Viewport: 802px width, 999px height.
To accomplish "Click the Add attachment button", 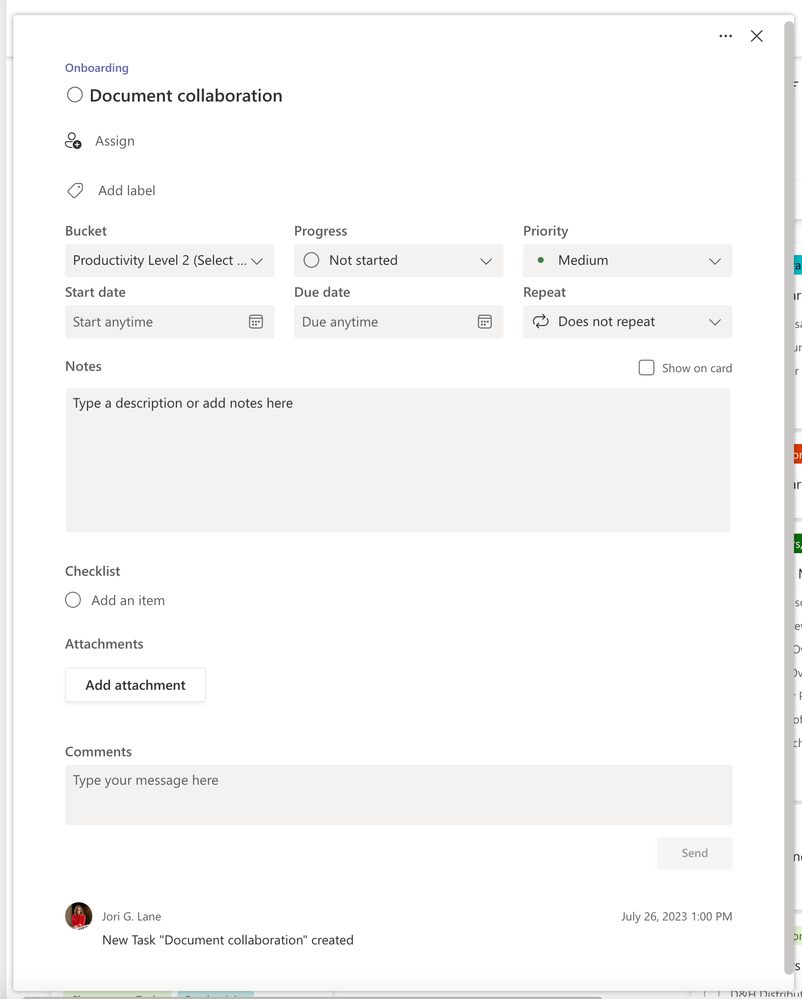I will pos(135,685).
